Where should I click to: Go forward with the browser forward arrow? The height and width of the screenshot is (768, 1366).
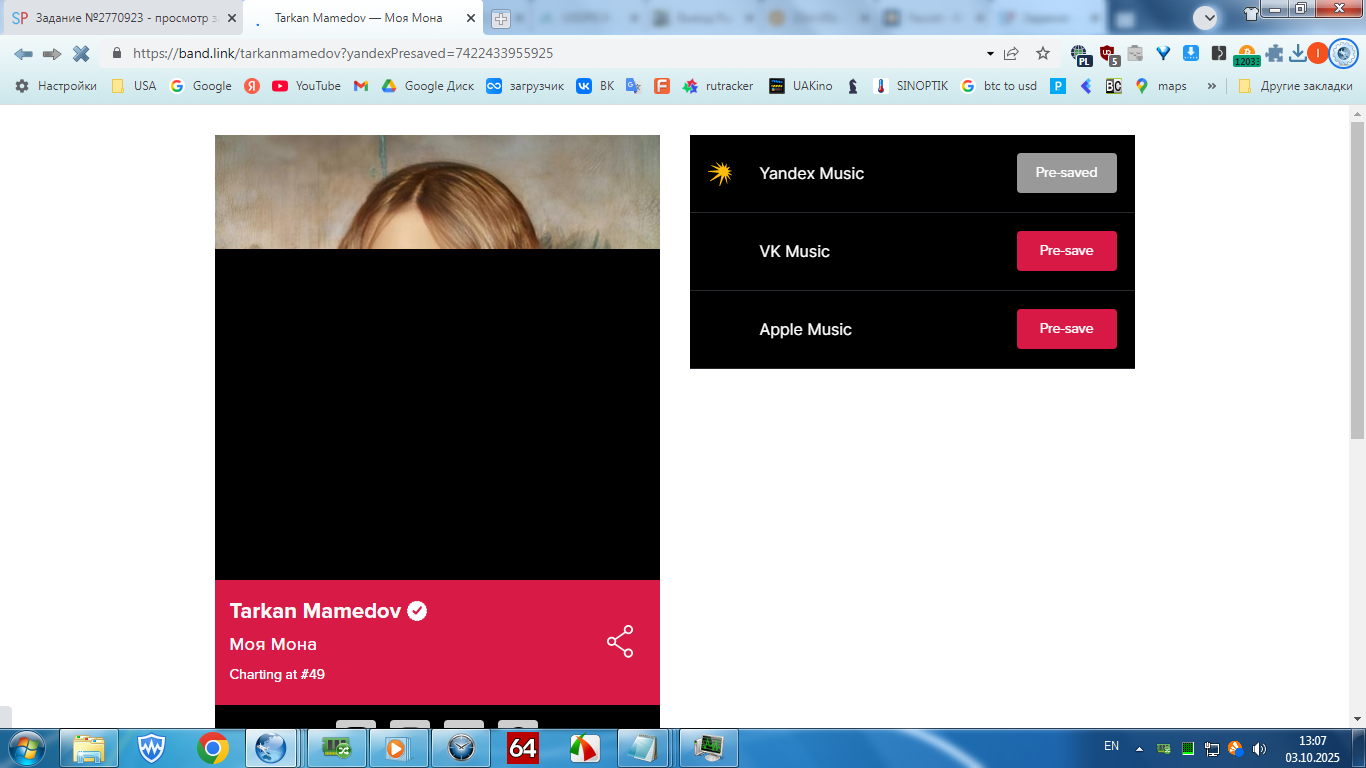tap(52, 54)
